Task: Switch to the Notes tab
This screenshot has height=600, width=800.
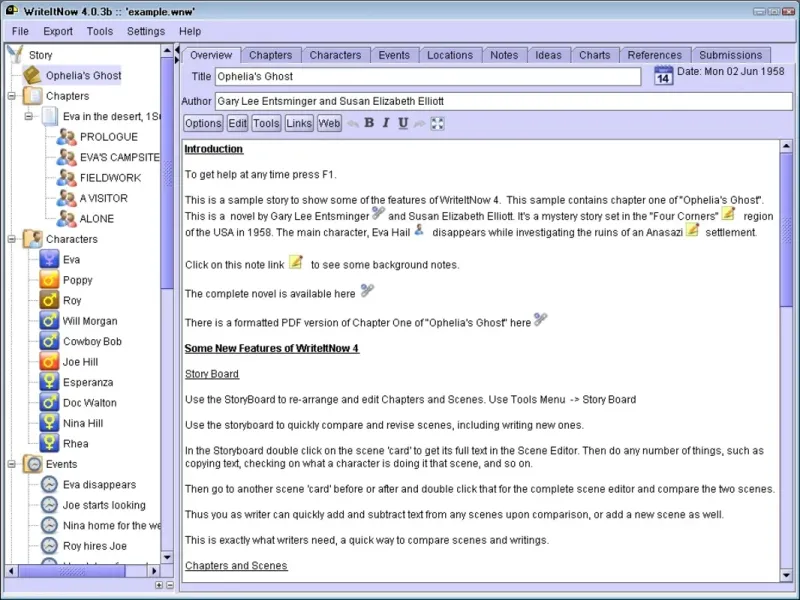Action: [x=504, y=55]
